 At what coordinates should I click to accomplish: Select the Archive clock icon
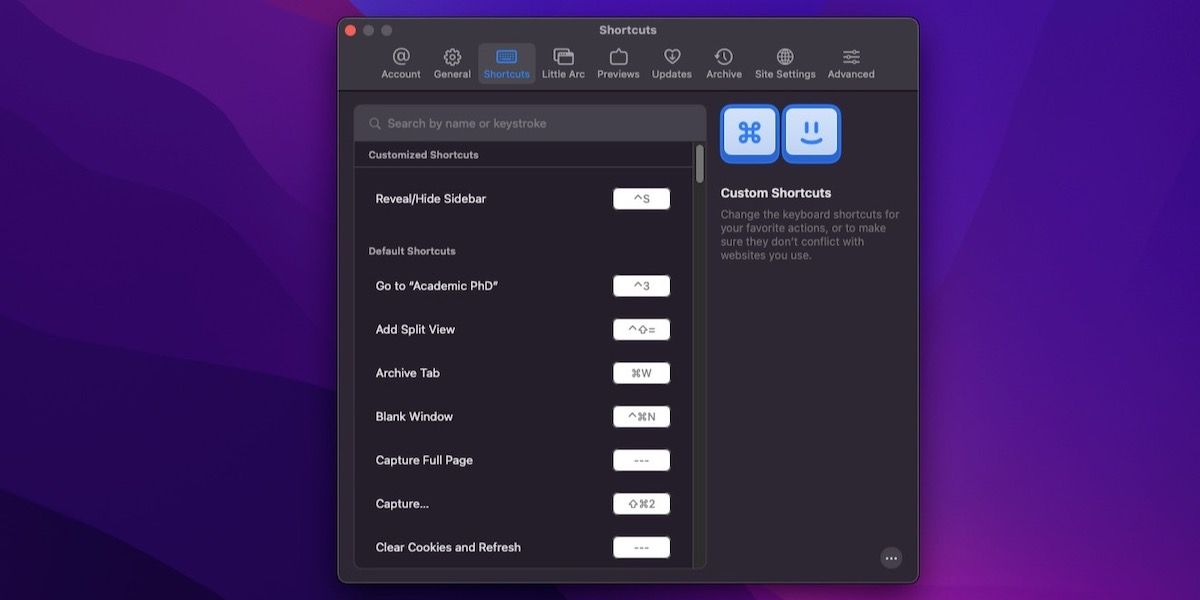point(724,57)
